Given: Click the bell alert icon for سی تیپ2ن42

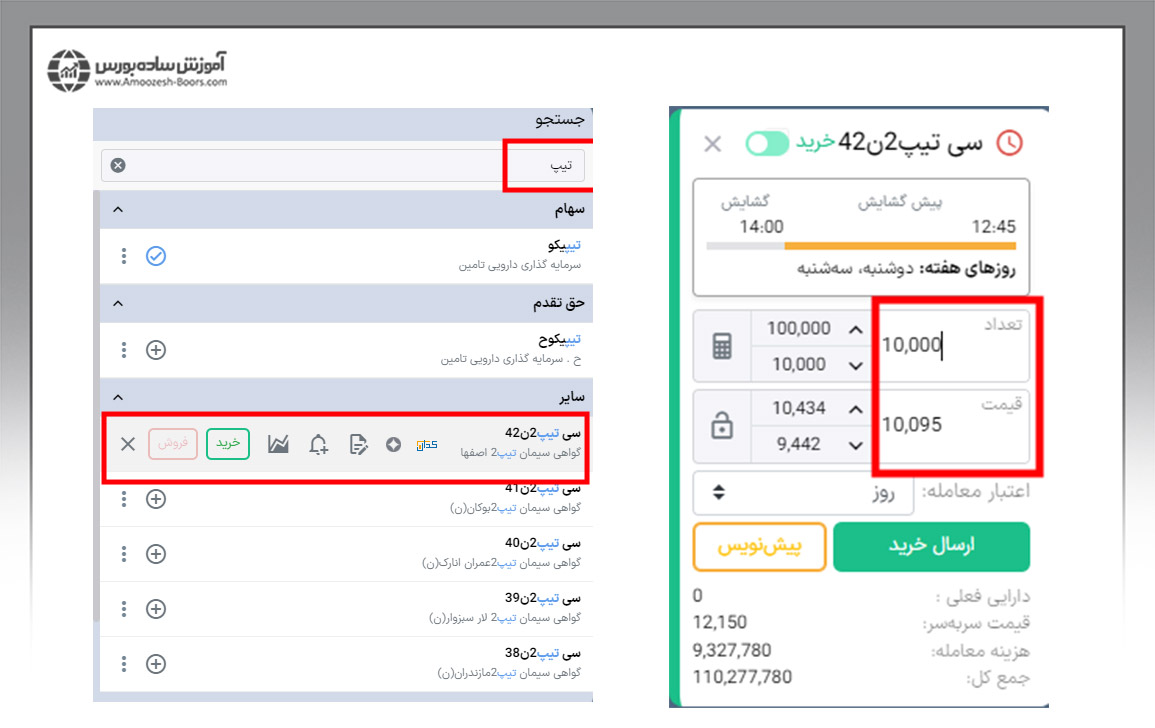Looking at the screenshot, I should pyautogui.click(x=318, y=444).
